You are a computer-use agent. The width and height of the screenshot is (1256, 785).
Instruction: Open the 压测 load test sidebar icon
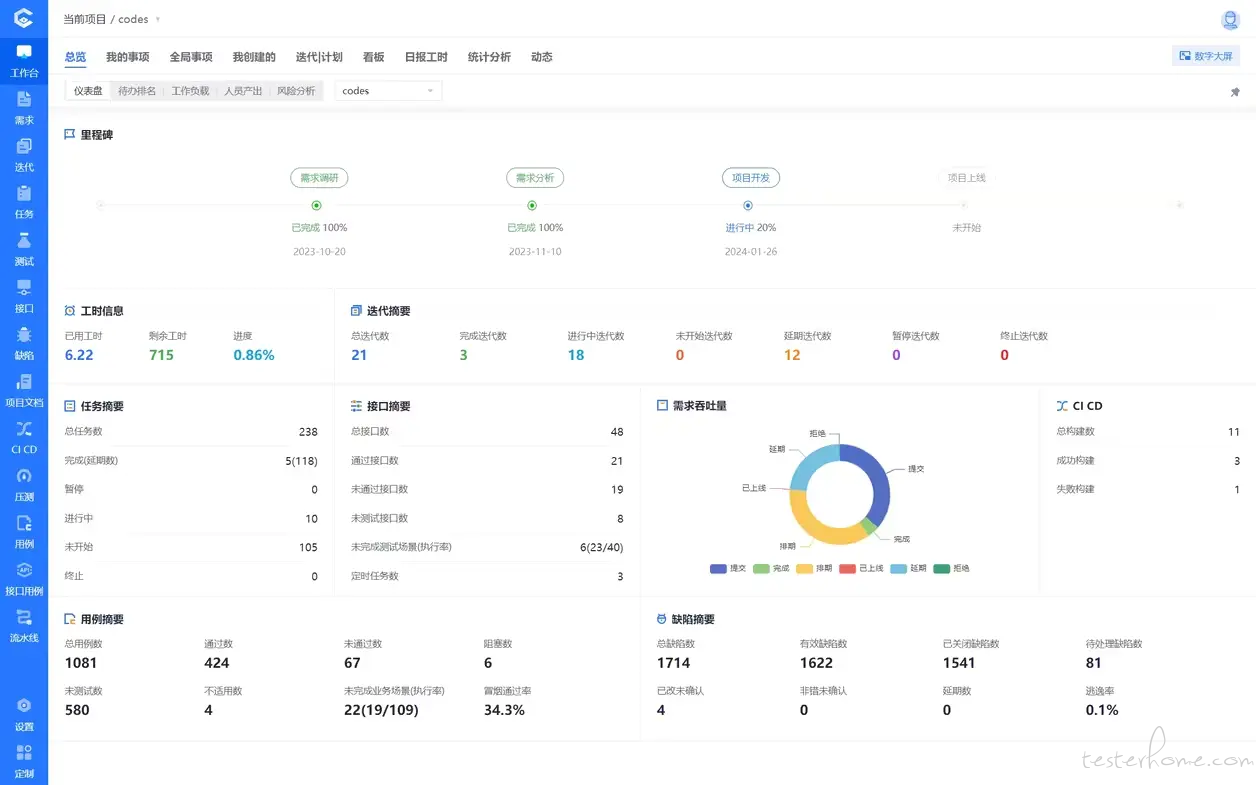(x=24, y=484)
